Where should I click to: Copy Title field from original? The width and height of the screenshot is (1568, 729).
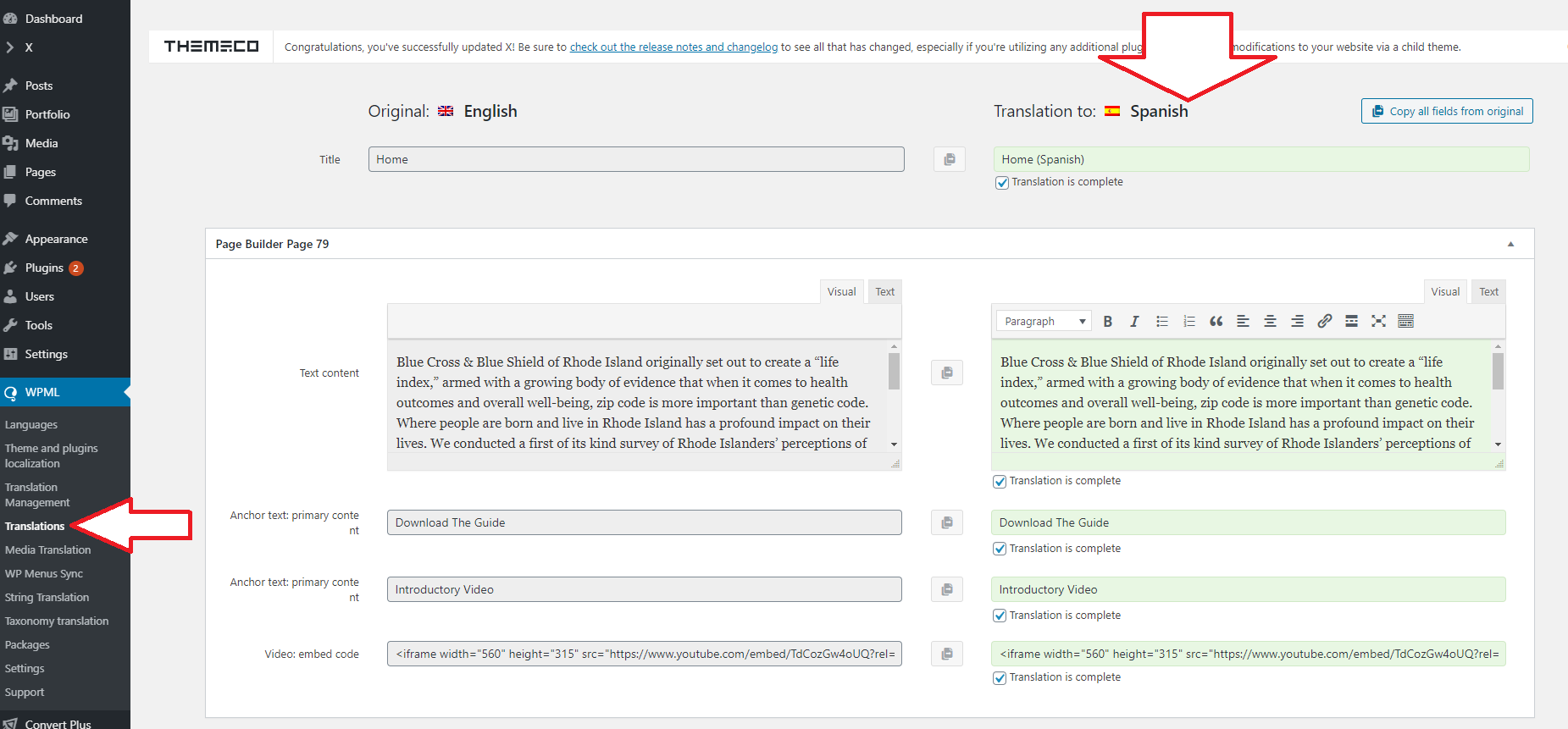click(950, 159)
